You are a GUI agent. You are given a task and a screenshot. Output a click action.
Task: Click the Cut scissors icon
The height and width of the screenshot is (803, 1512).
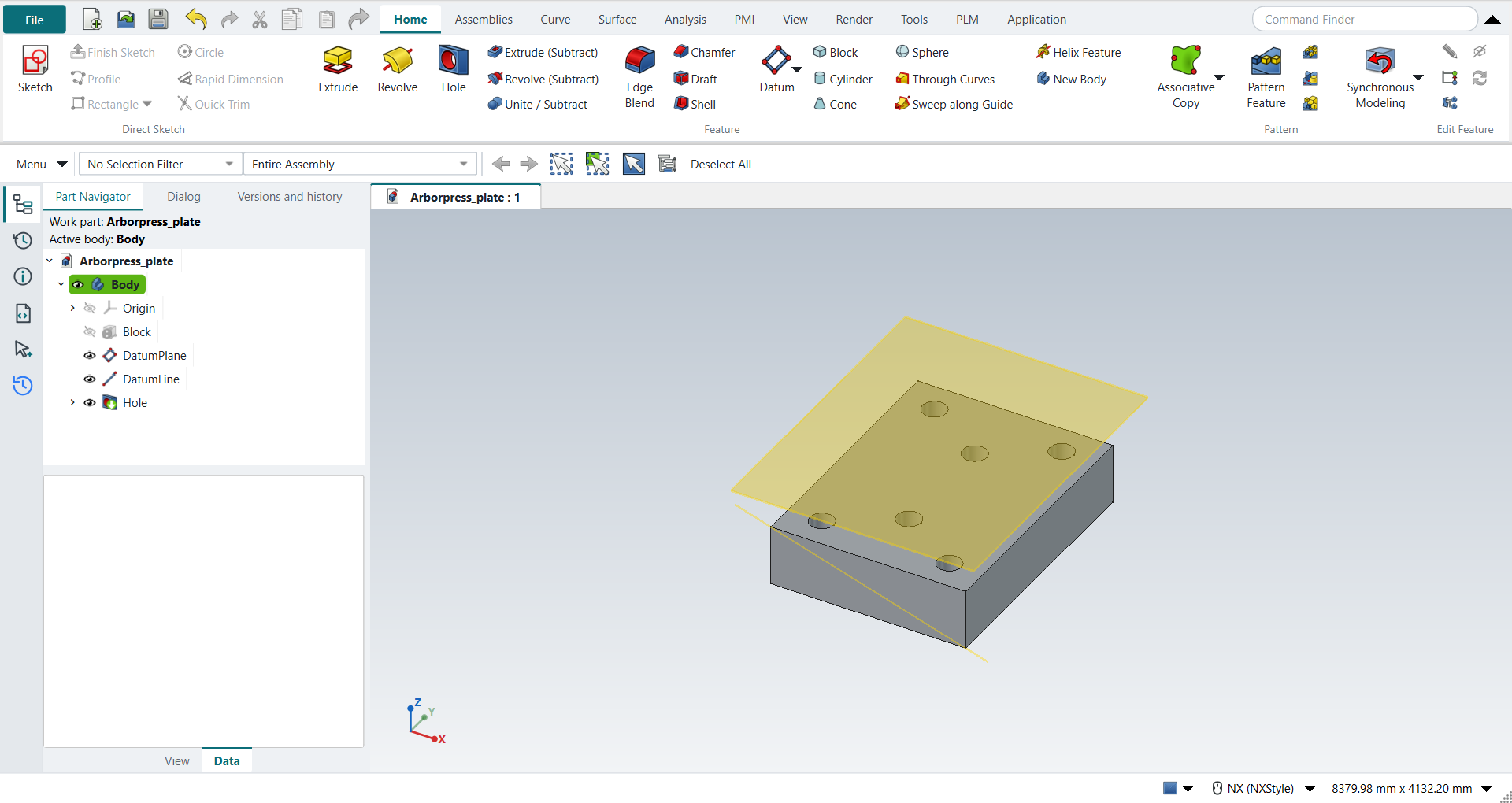(260, 20)
